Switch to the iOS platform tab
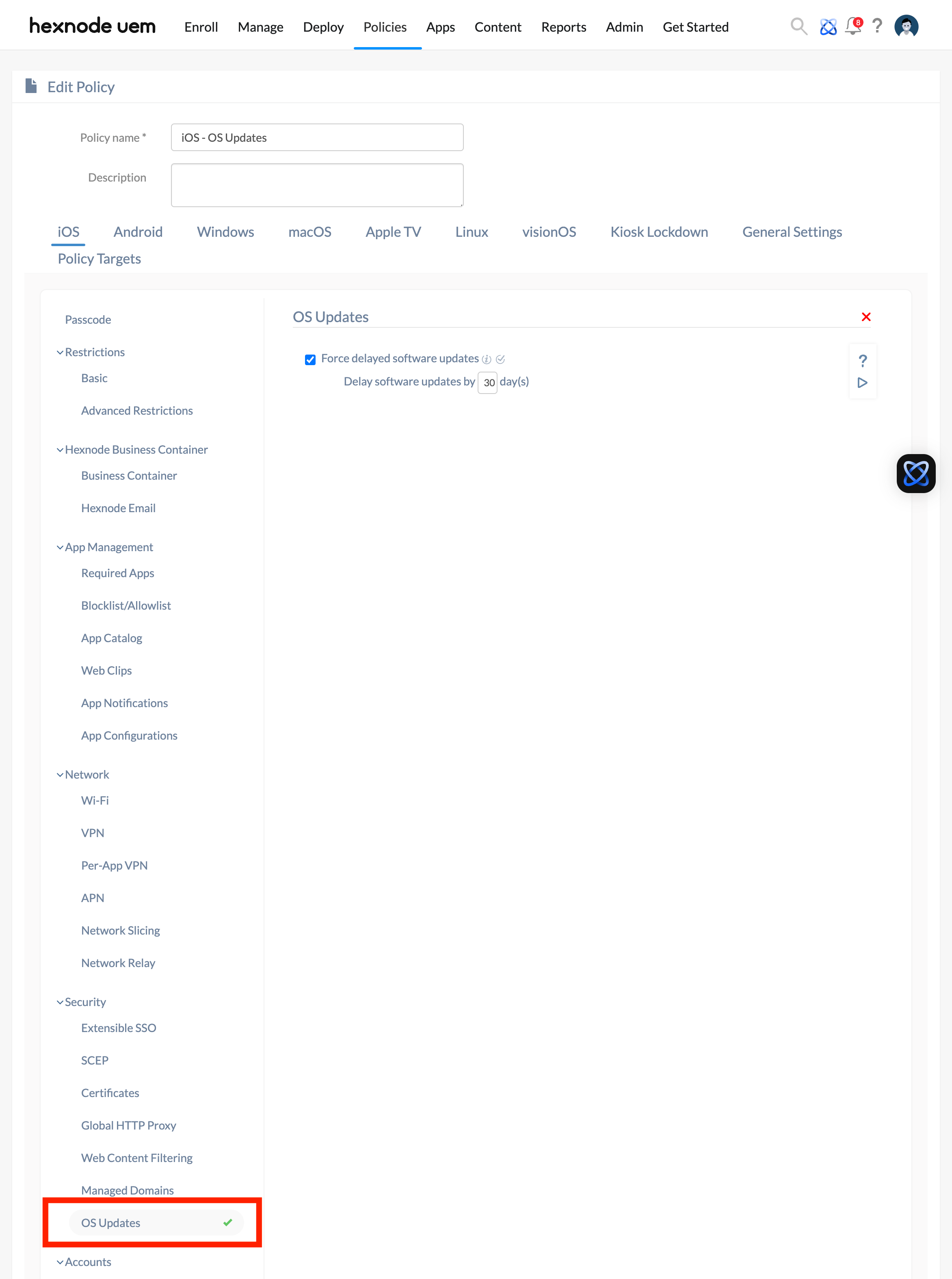This screenshot has width=952, height=1279. [x=68, y=232]
